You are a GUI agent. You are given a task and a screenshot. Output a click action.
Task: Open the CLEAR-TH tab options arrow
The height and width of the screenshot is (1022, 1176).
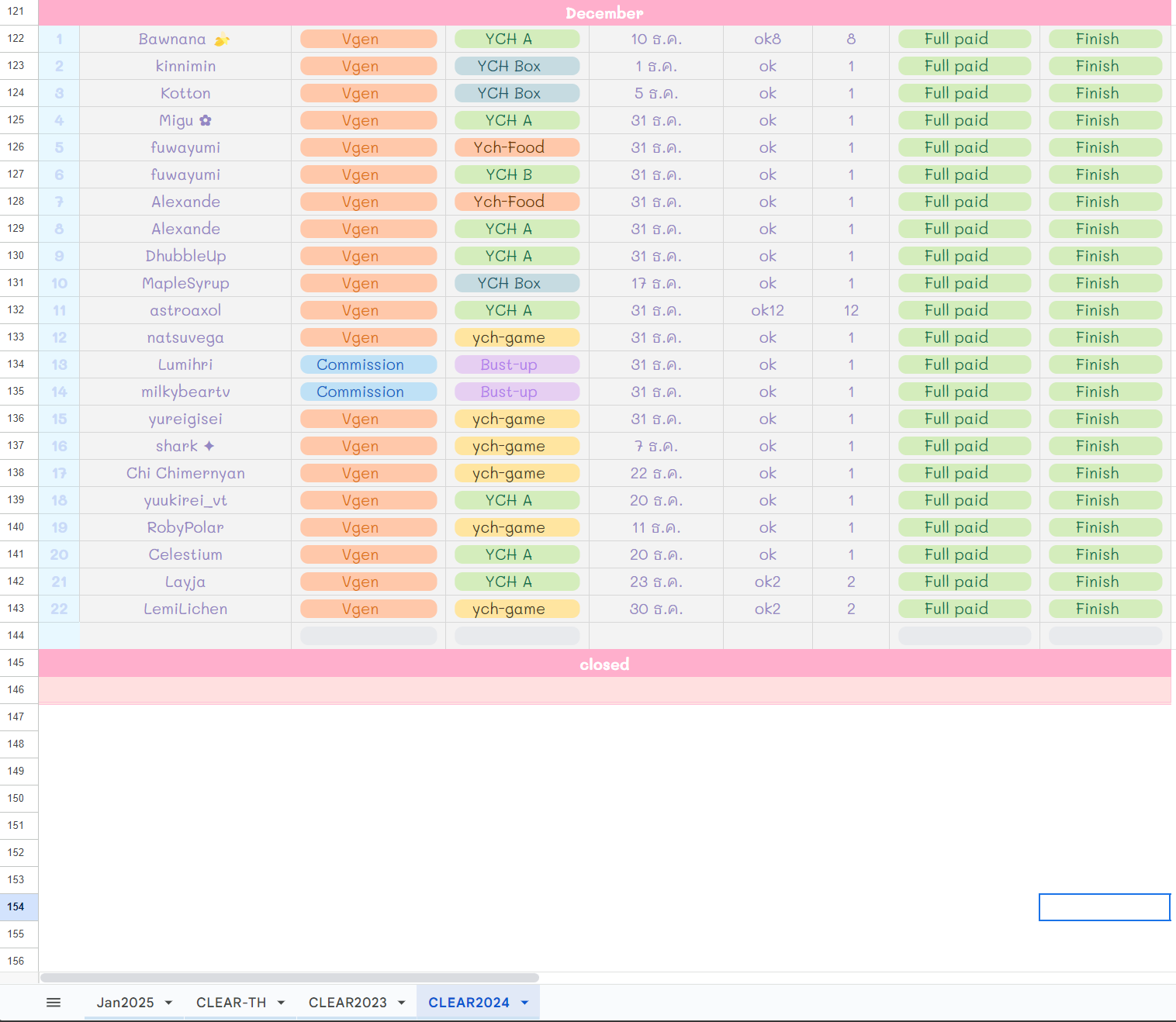pyautogui.click(x=281, y=1003)
